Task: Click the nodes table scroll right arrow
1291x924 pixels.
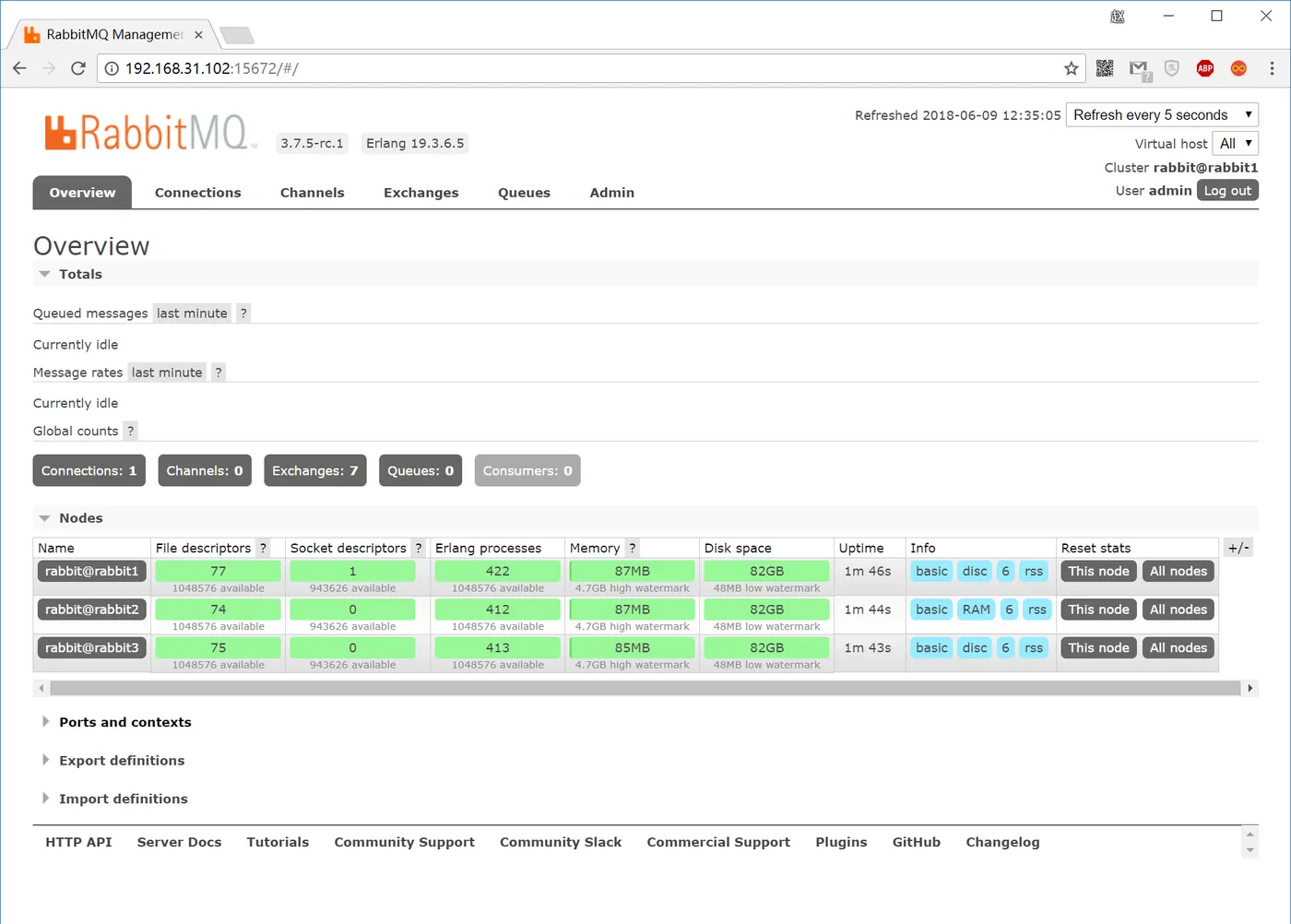Action: [x=1250, y=688]
